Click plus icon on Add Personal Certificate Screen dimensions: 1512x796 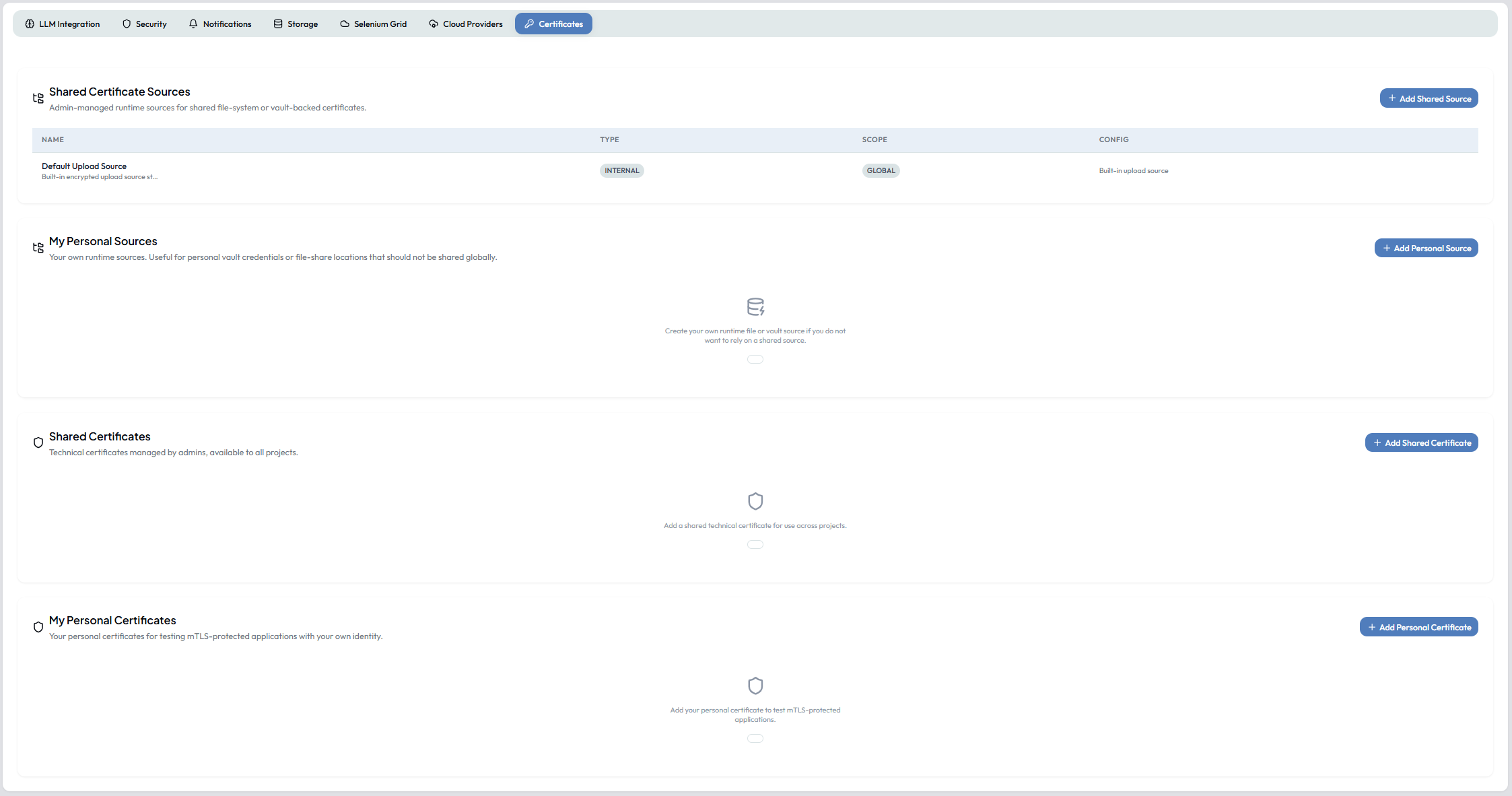[1372, 627]
